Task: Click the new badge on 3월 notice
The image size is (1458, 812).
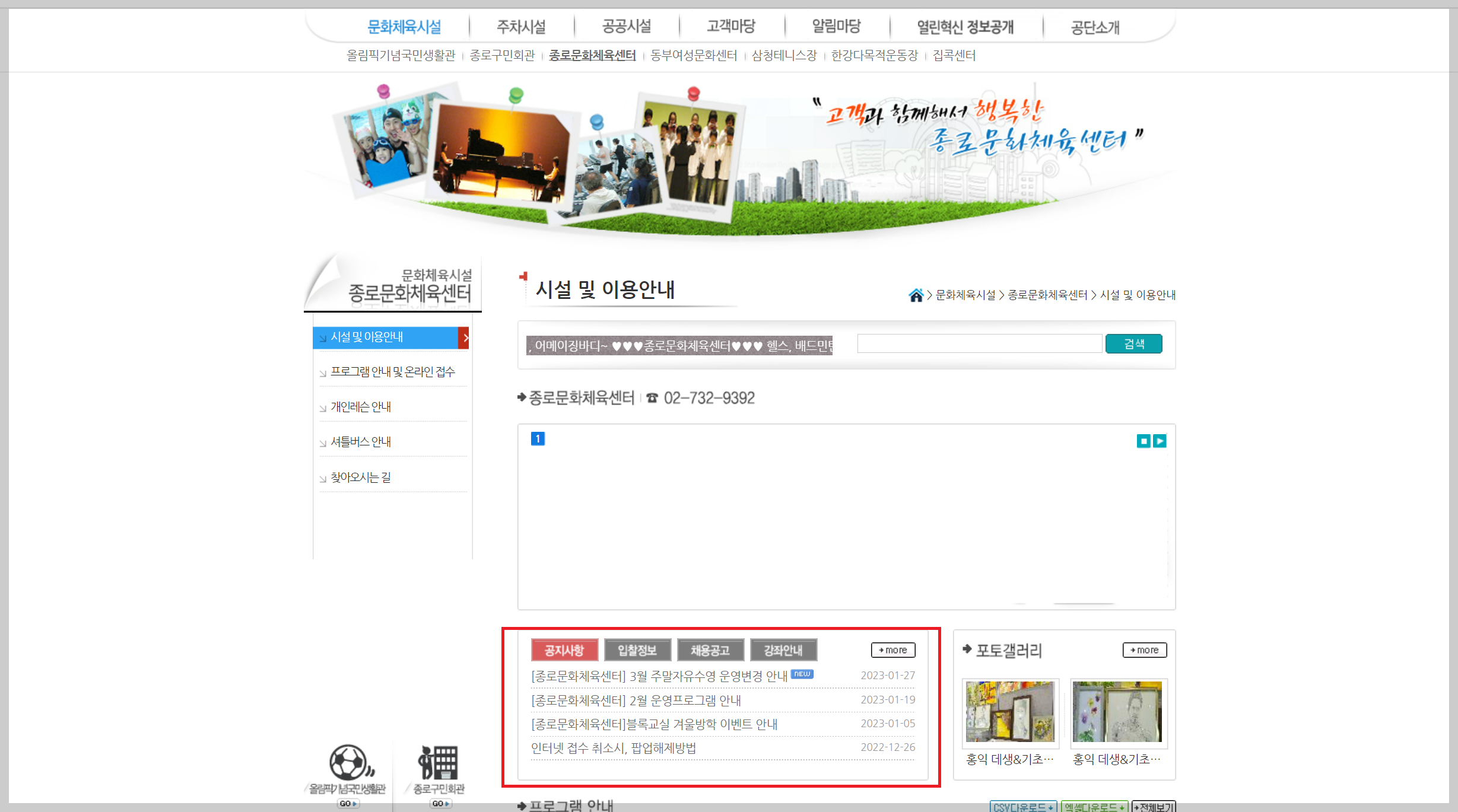Action: 802,674
